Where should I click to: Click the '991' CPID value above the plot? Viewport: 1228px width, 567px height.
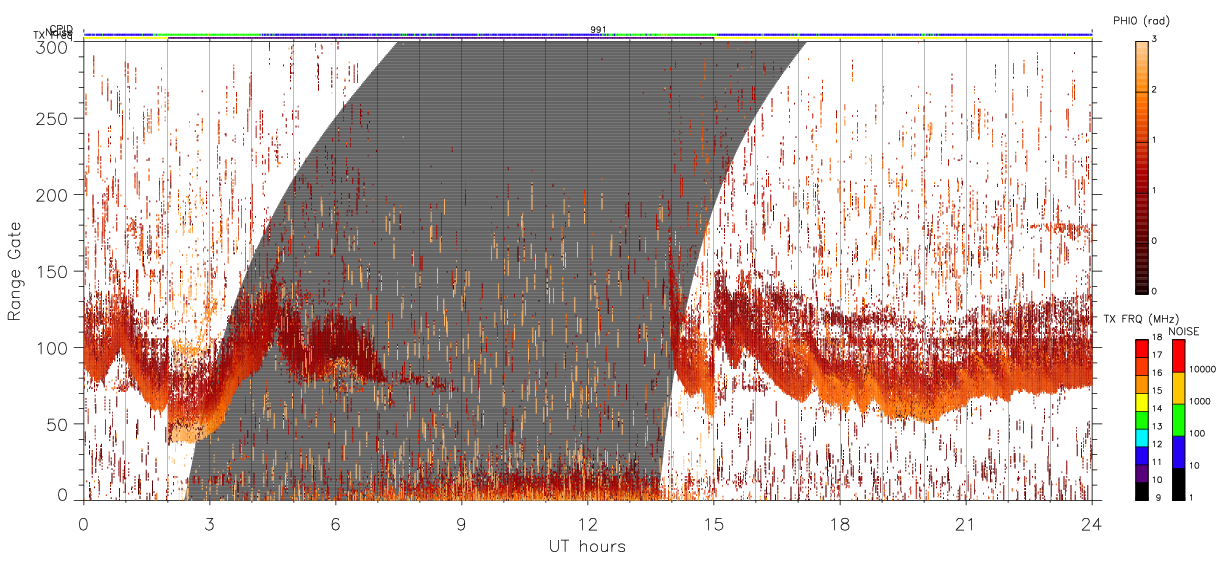(598, 30)
